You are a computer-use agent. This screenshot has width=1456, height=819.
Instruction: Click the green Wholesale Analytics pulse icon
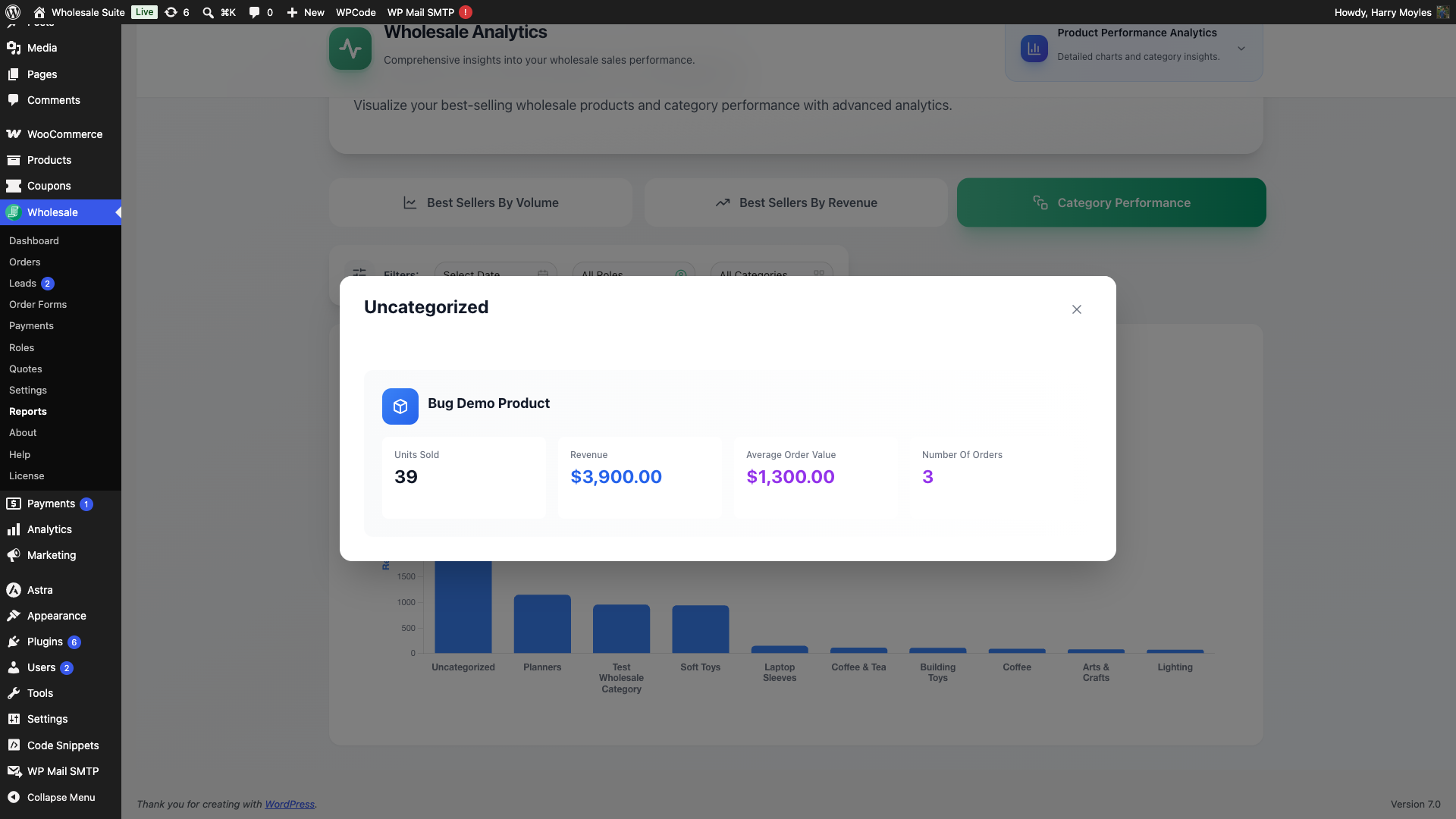(350, 49)
